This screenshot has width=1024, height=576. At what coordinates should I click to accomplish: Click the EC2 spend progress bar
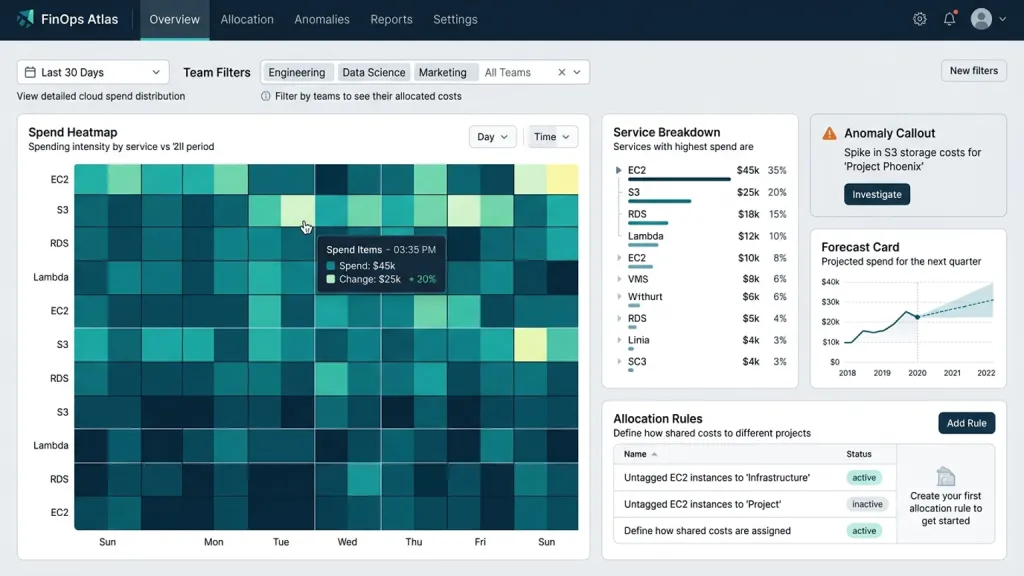click(x=679, y=180)
